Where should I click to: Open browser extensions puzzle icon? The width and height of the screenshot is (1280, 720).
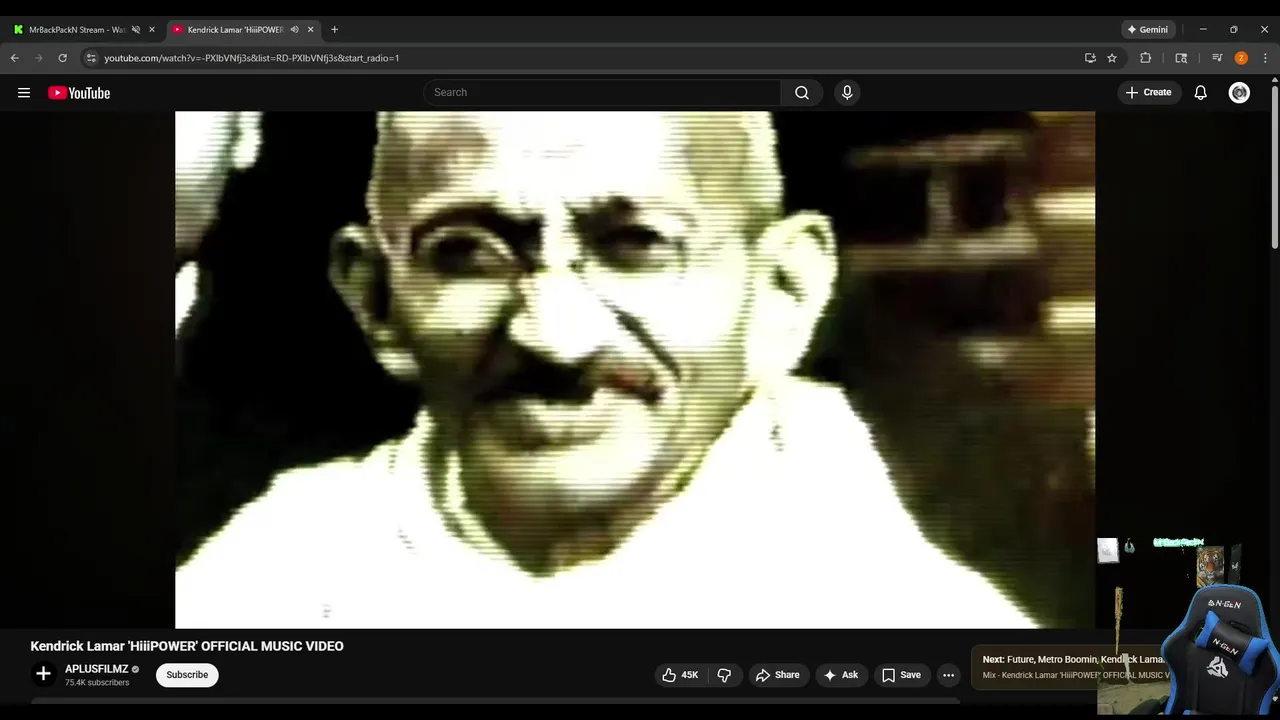click(x=1146, y=58)
